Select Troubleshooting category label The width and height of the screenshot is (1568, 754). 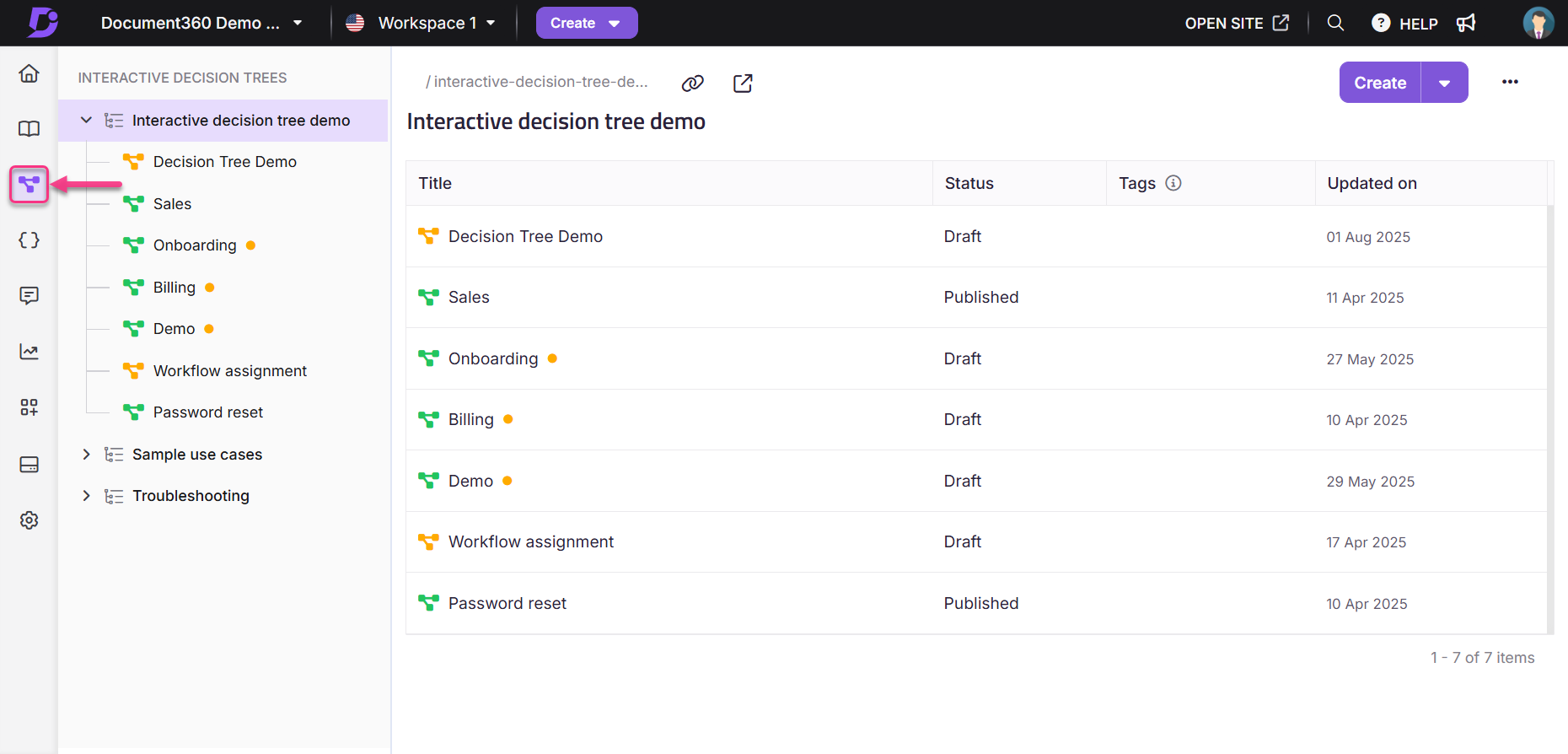click(x=191, y=496)
